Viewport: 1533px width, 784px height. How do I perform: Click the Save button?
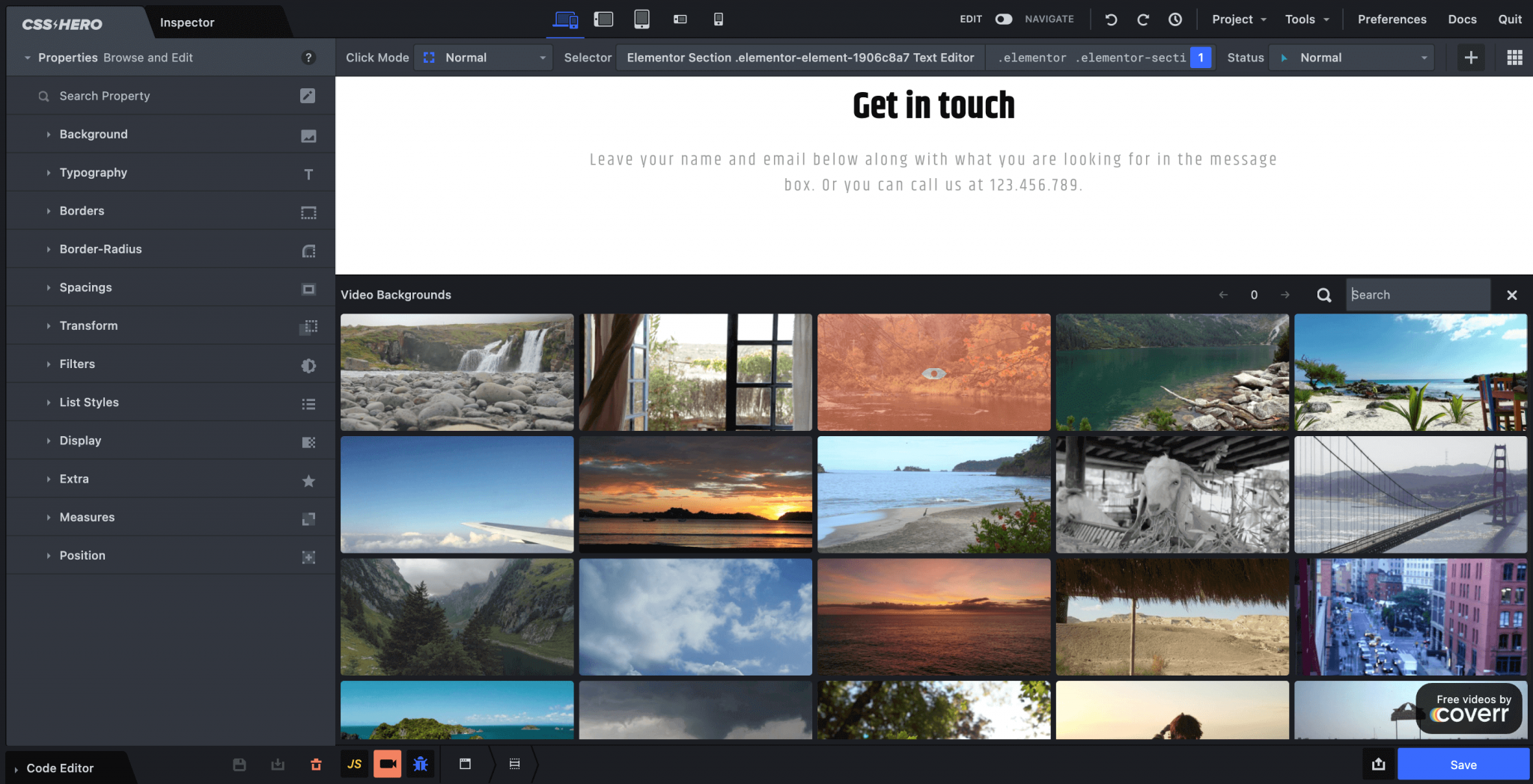1463,764
